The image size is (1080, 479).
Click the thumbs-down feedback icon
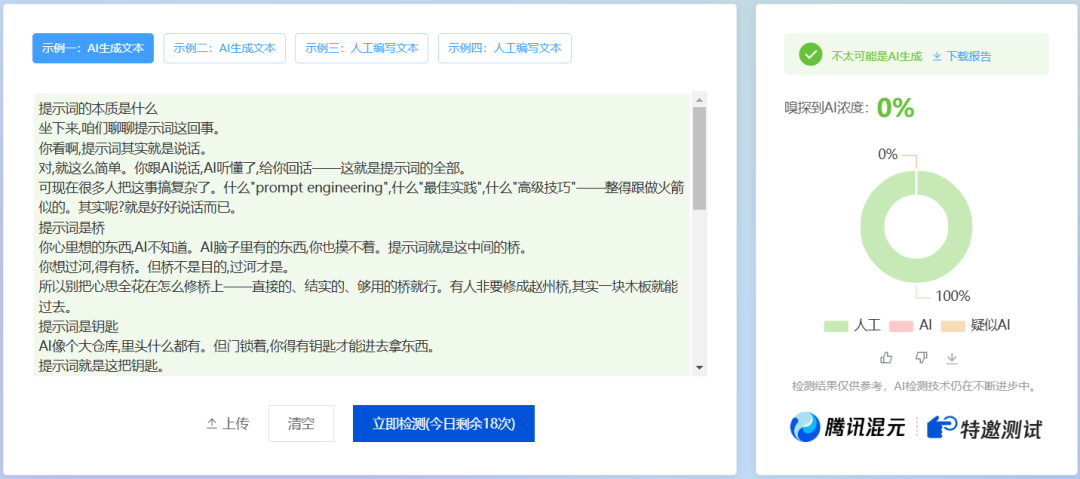[921, 357]
